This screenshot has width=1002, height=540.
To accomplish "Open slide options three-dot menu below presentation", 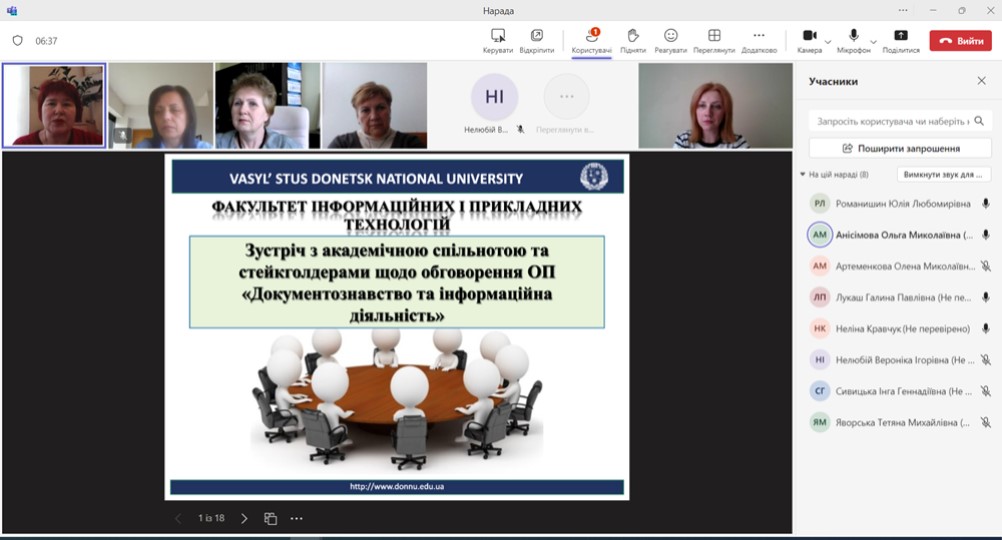I will click(x=296, y=519).
